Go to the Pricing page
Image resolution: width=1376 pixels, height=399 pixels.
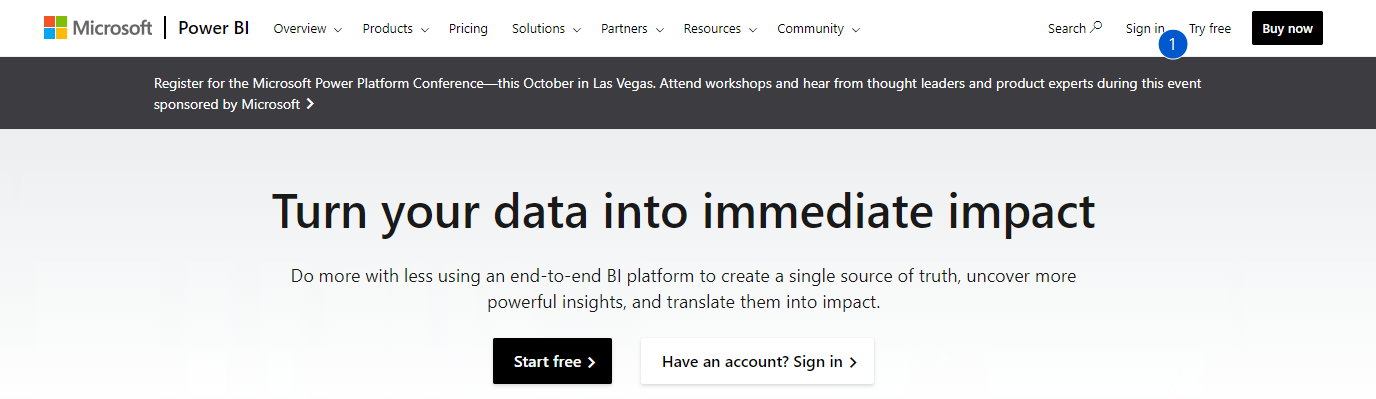468,28
